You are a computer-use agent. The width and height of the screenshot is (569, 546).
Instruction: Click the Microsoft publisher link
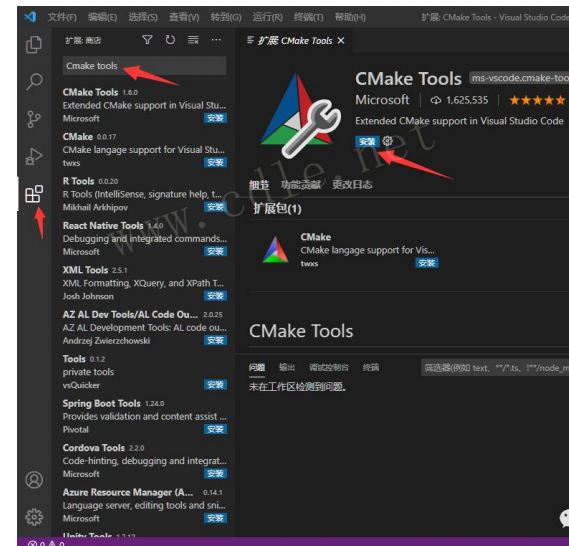tap(382, 100)
